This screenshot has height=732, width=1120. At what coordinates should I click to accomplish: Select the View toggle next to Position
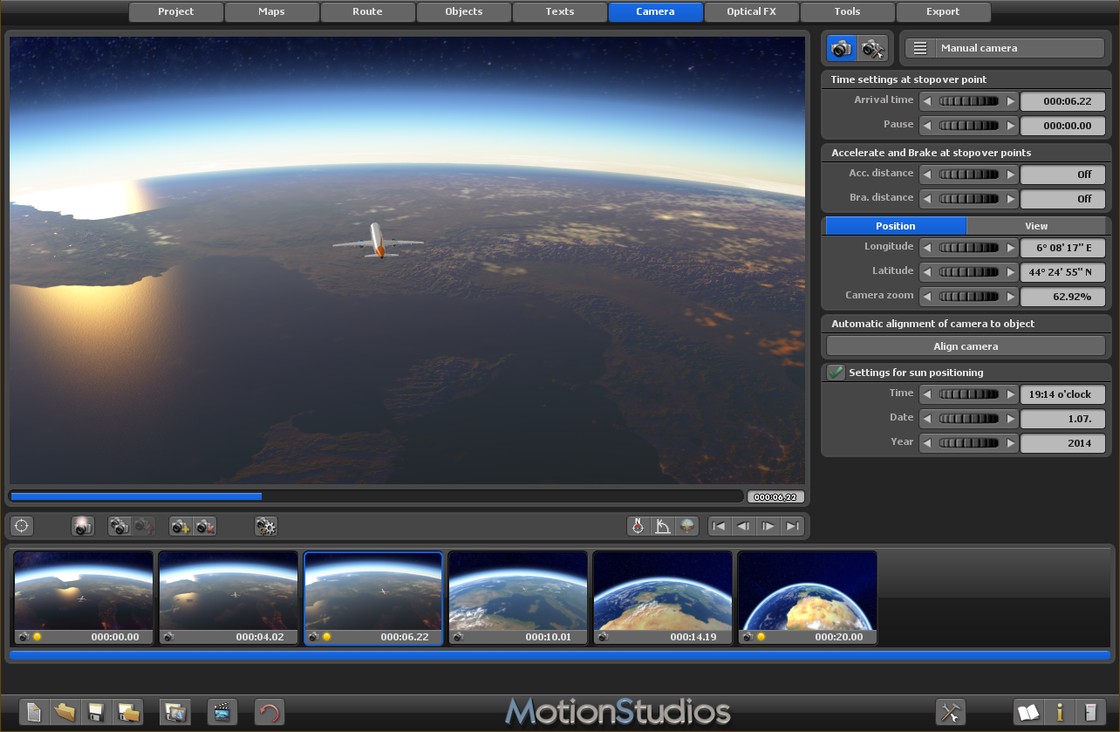pos(1036,226)
